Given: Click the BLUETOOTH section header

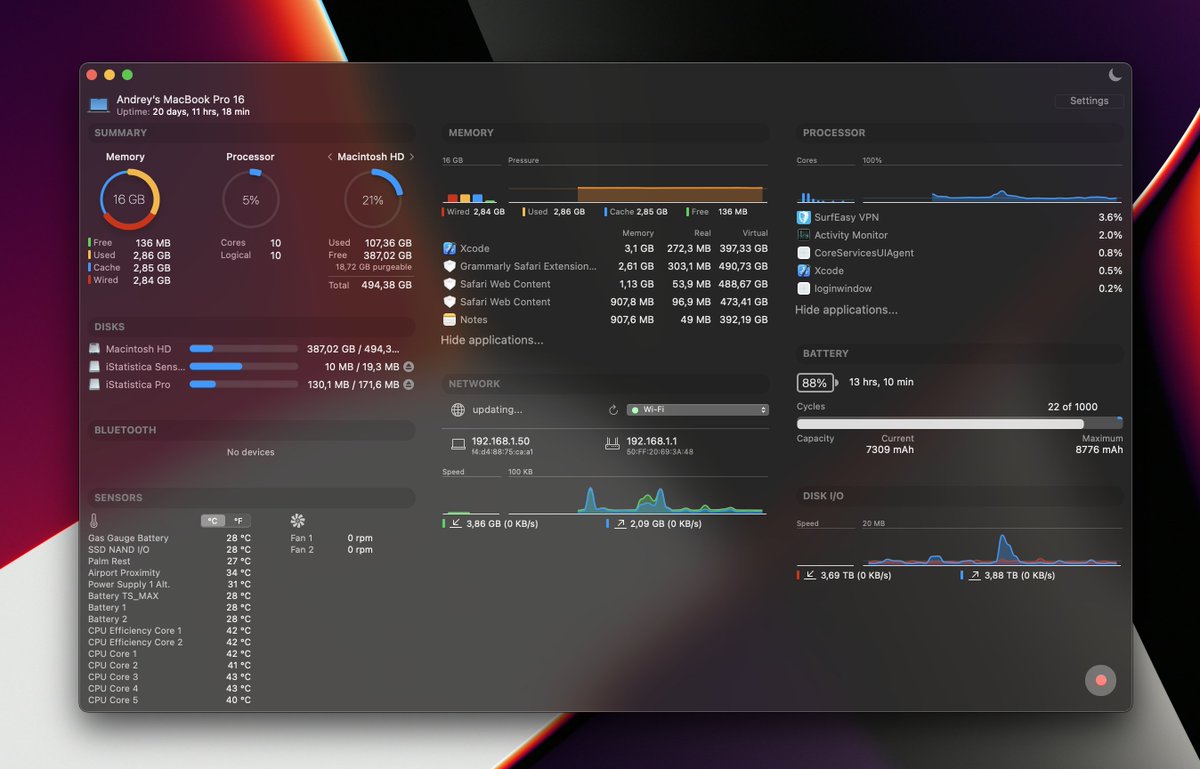Looking at the screenshot, I should (x=251, y=430).
